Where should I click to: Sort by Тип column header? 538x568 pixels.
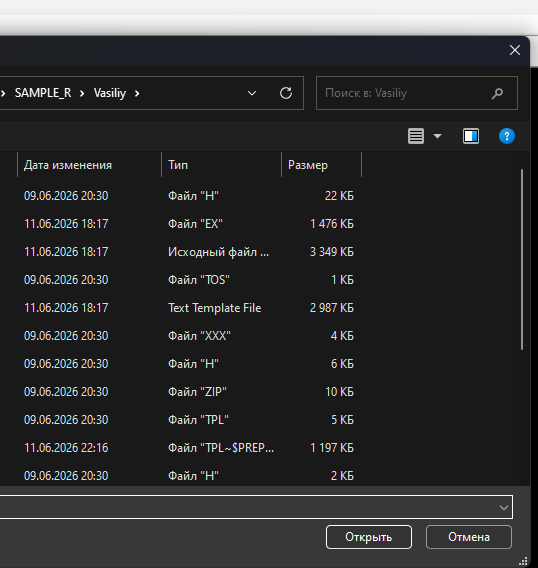point(221,165)
